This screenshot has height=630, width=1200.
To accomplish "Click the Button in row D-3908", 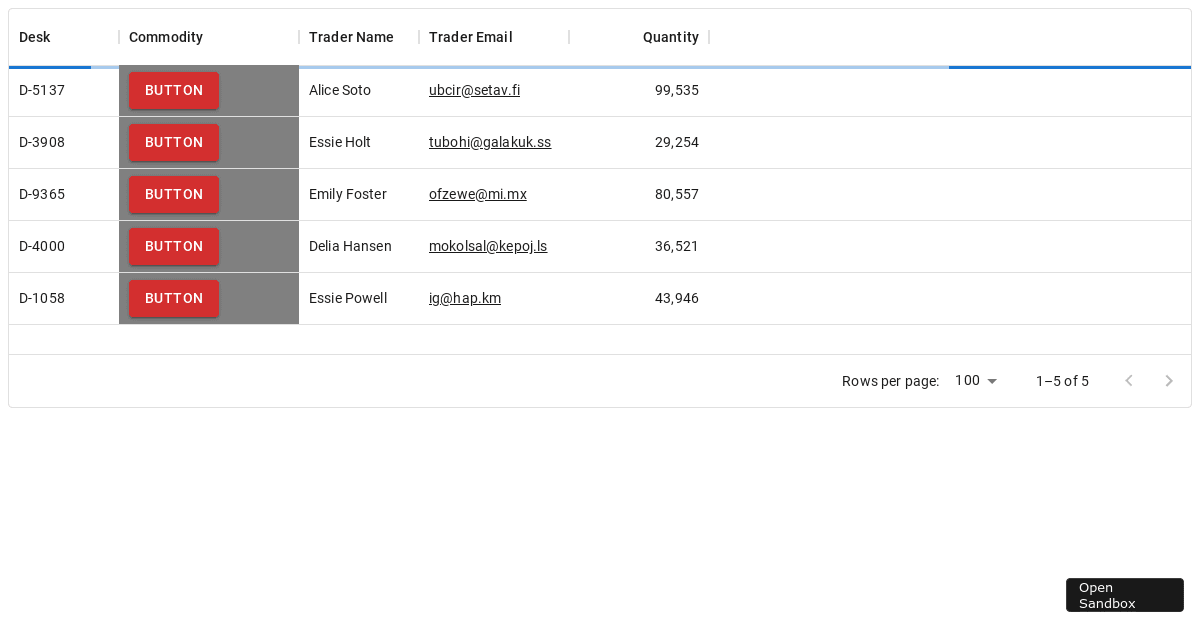I will tap(174, 143).
